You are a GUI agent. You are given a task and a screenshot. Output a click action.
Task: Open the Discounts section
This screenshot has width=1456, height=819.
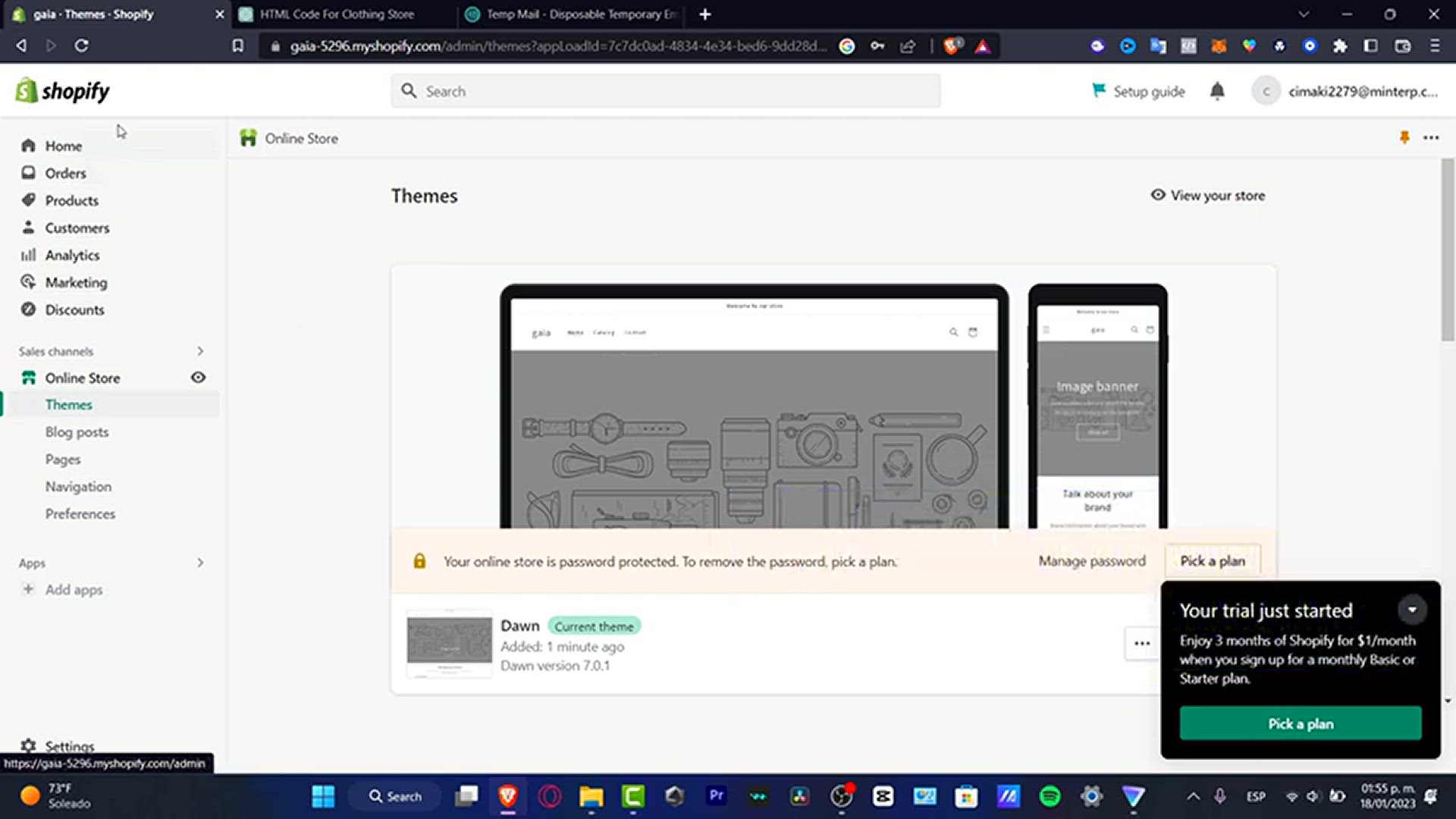[74, 309]
